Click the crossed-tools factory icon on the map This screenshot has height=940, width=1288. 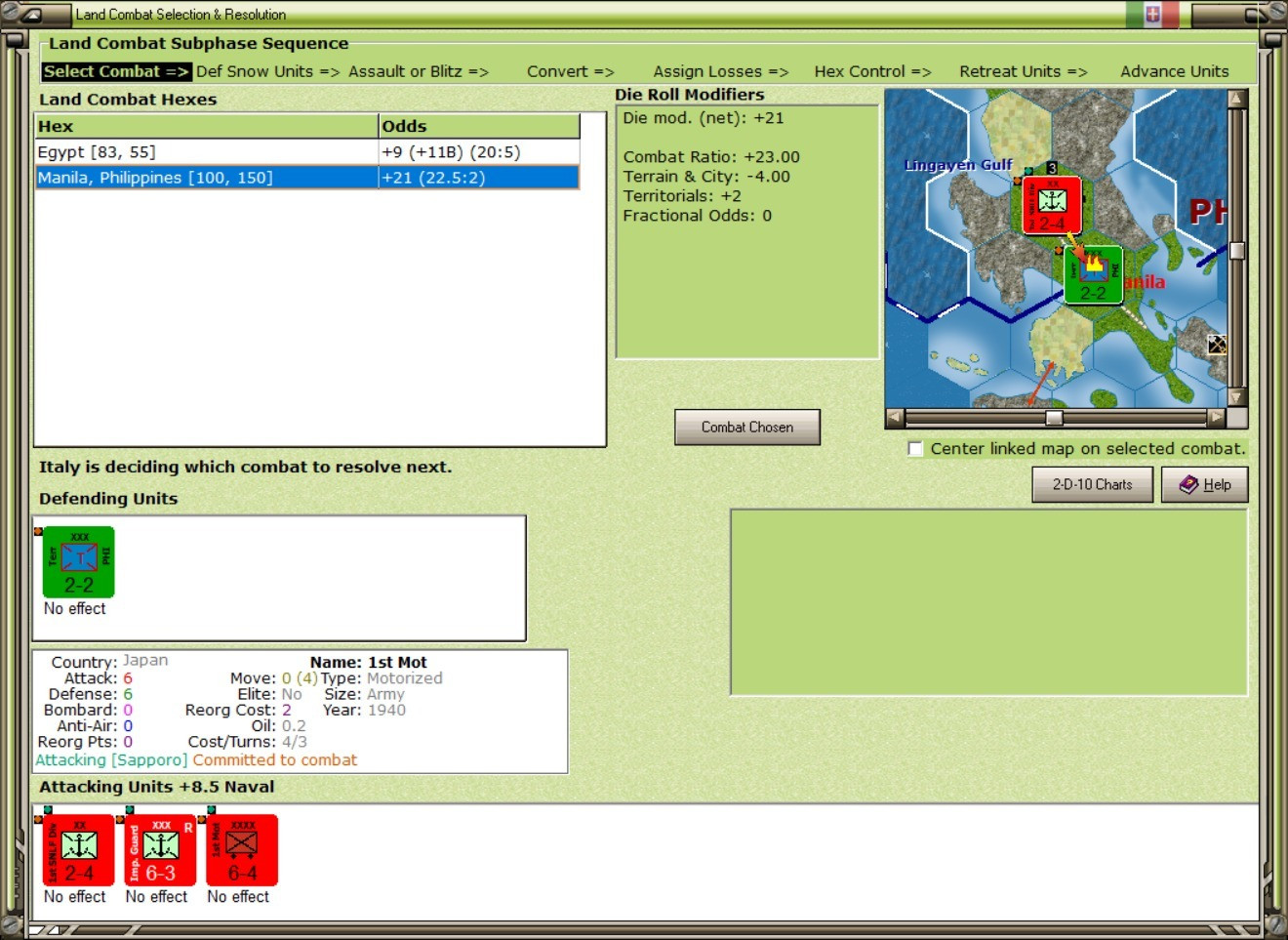point(1217,345)
